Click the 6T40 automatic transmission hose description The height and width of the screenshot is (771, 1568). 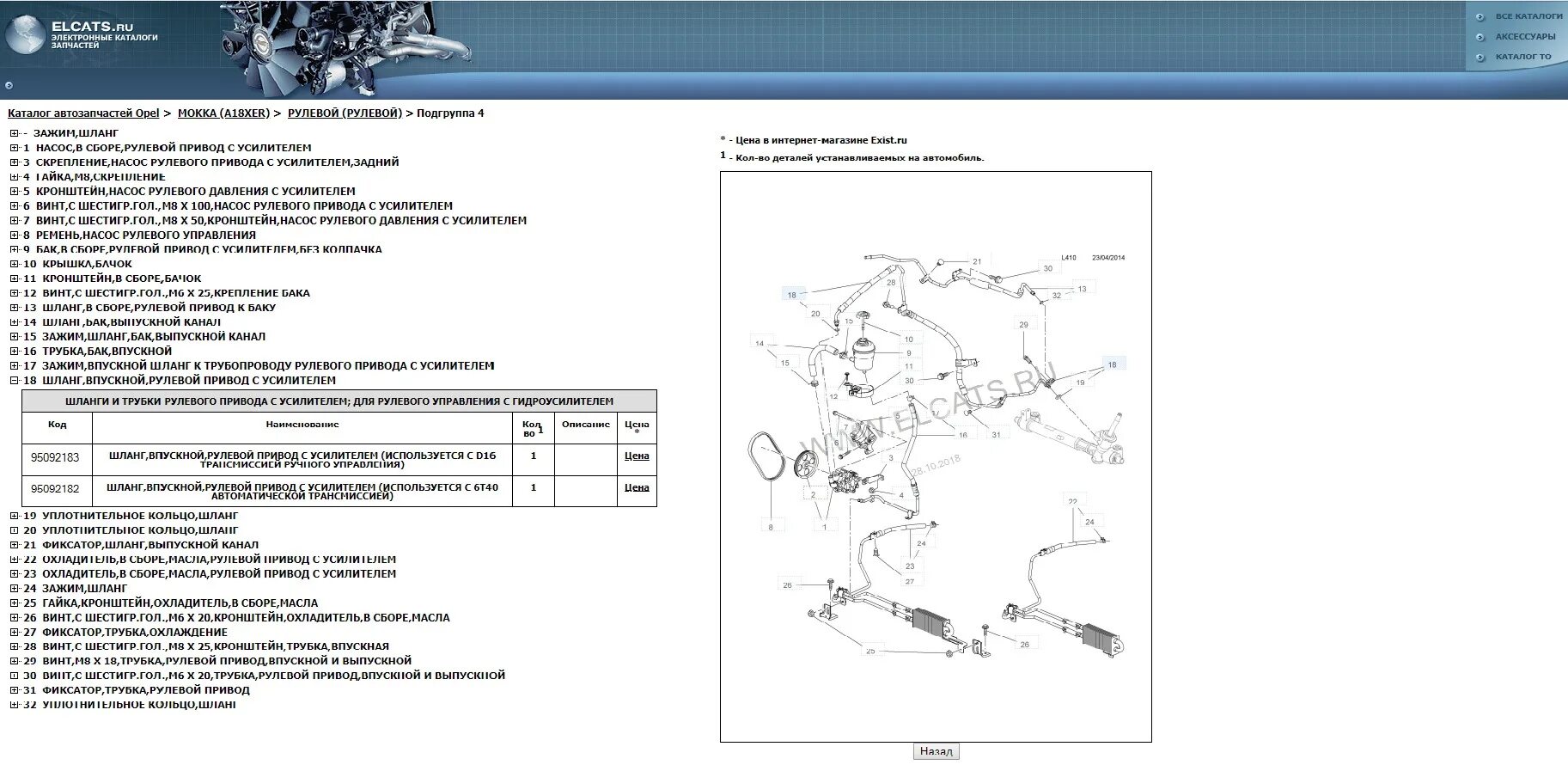tap(302, 492)
